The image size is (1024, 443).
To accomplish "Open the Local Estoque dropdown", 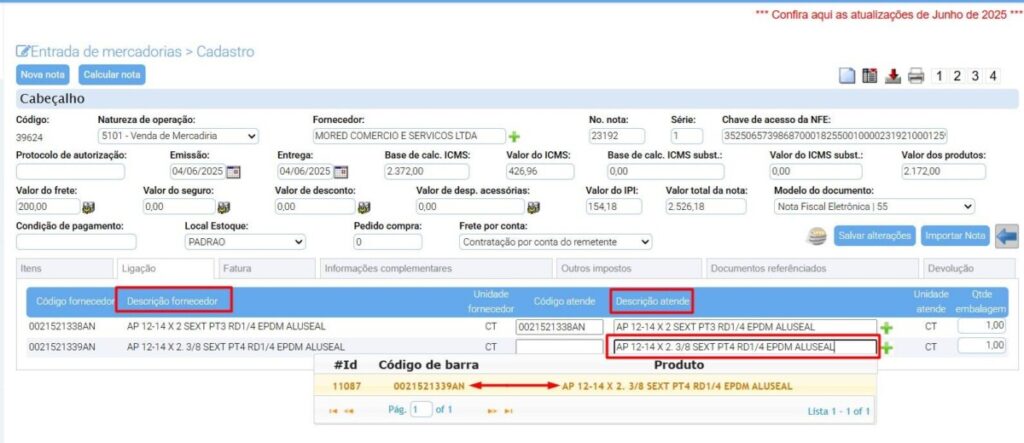I will pyautogui.click(x=245, y=242).
